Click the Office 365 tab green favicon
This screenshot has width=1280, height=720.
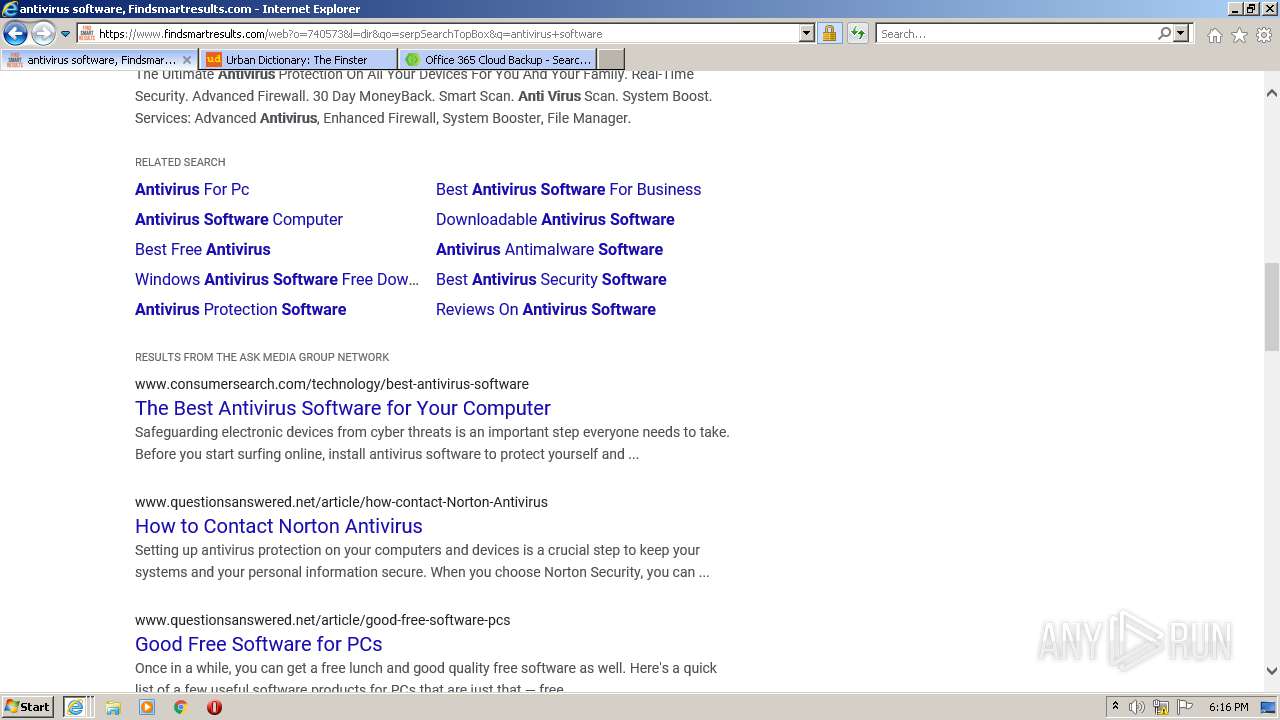412,60
